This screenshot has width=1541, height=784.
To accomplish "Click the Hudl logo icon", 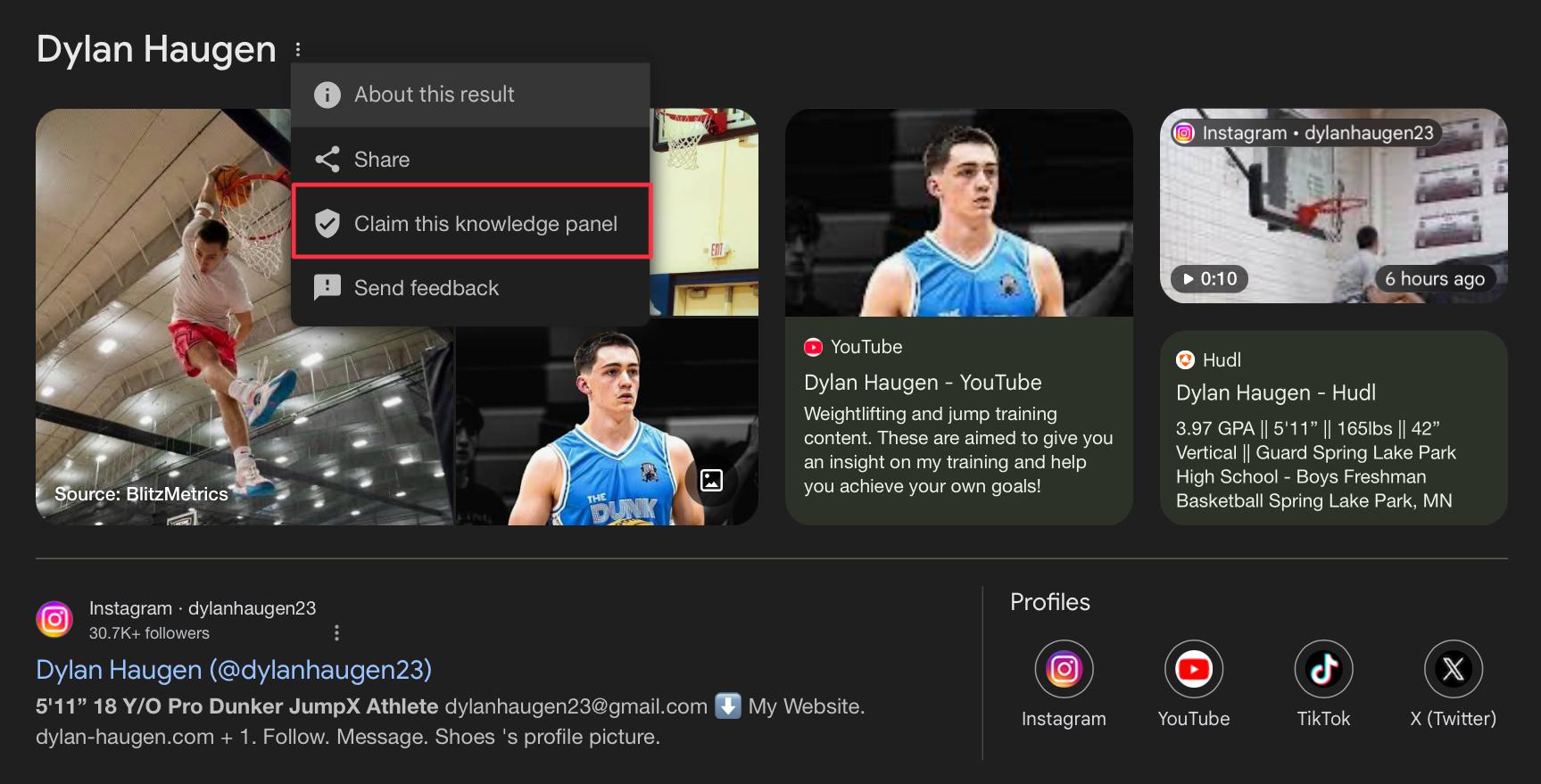I will coord(1185,359).
